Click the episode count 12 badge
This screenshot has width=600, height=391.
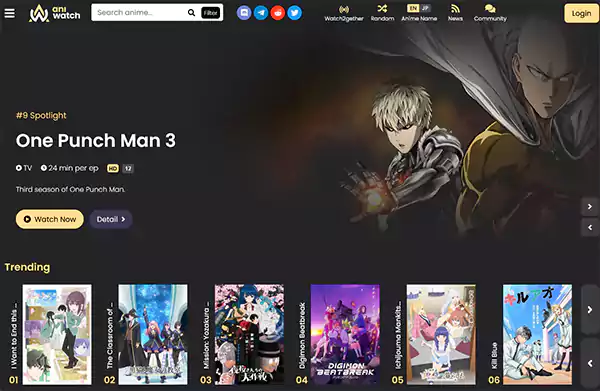point(128,168)
